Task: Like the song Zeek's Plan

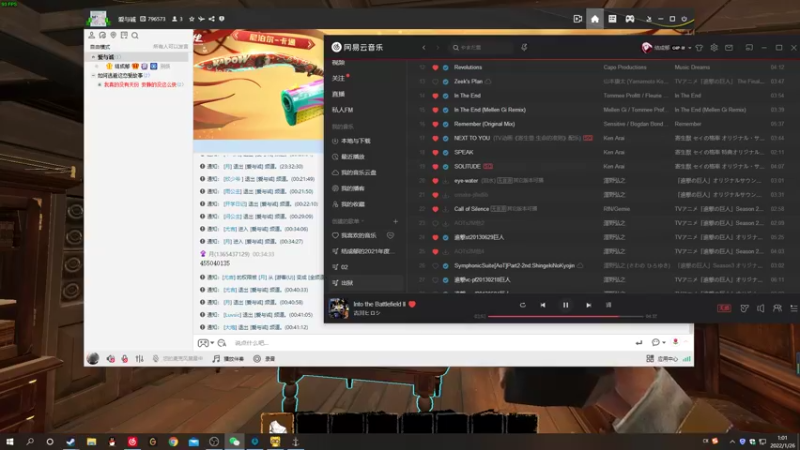Action: click(435, 82)
